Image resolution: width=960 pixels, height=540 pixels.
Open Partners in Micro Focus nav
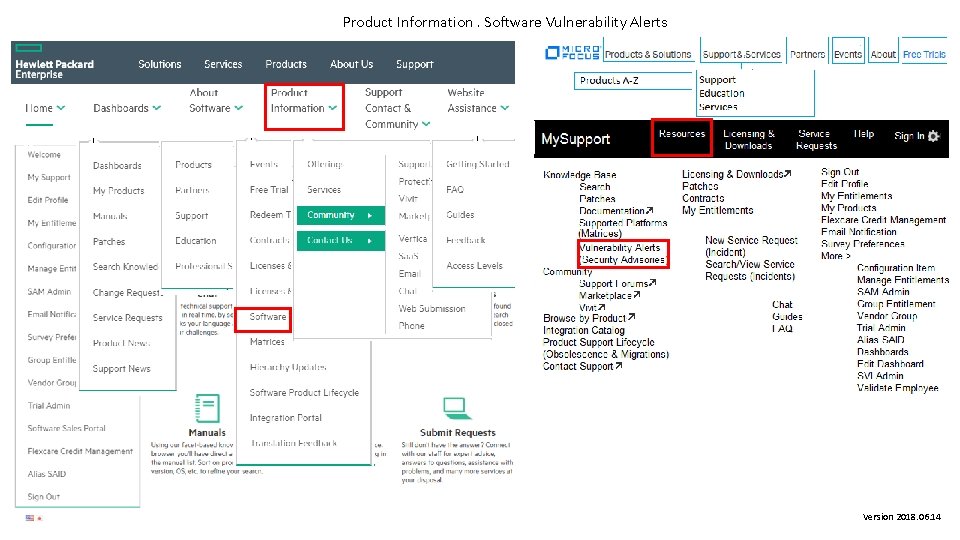coord(808,54)
